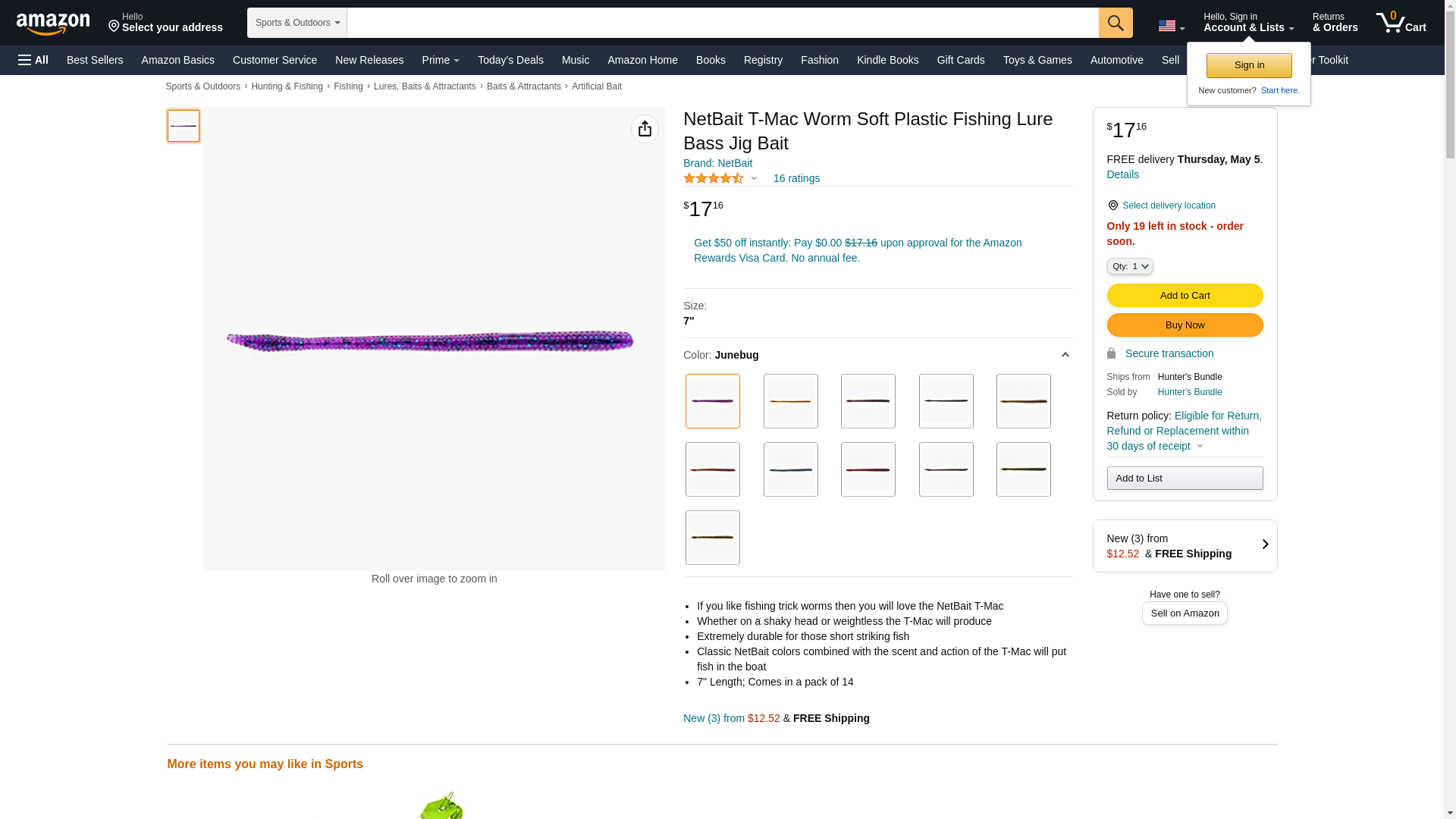Click the star rating icon
The width and height of the screenshot is (1456, 819).
click(714, 178)
